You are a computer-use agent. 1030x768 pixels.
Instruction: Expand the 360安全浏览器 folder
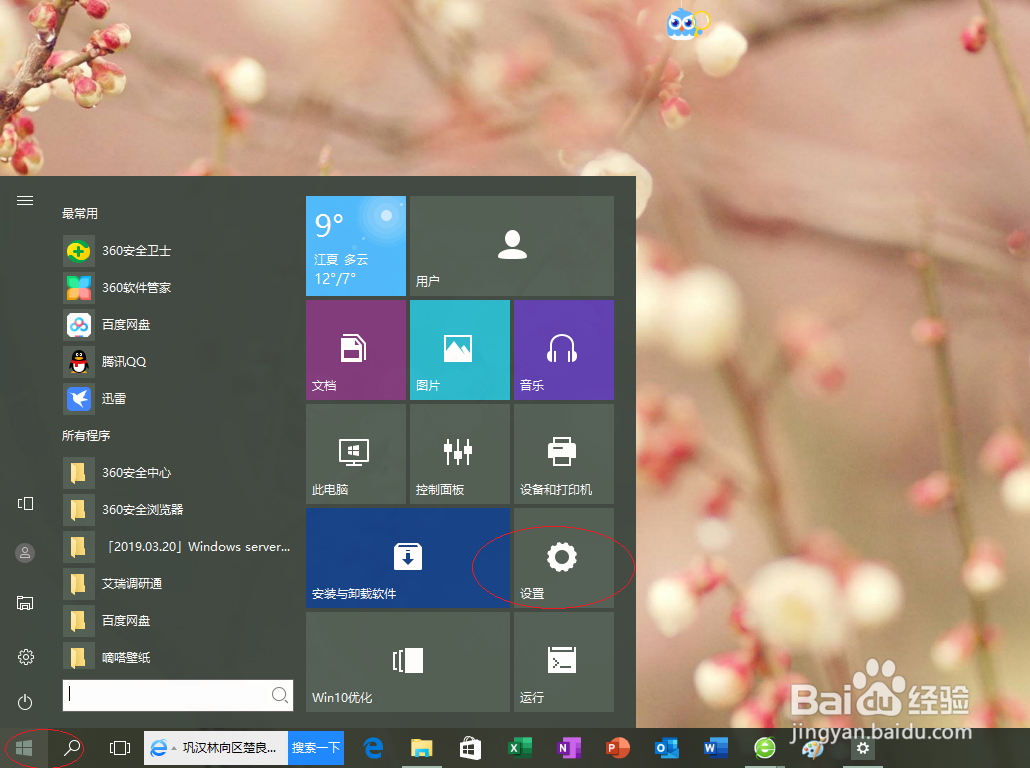tap(177, 510)
